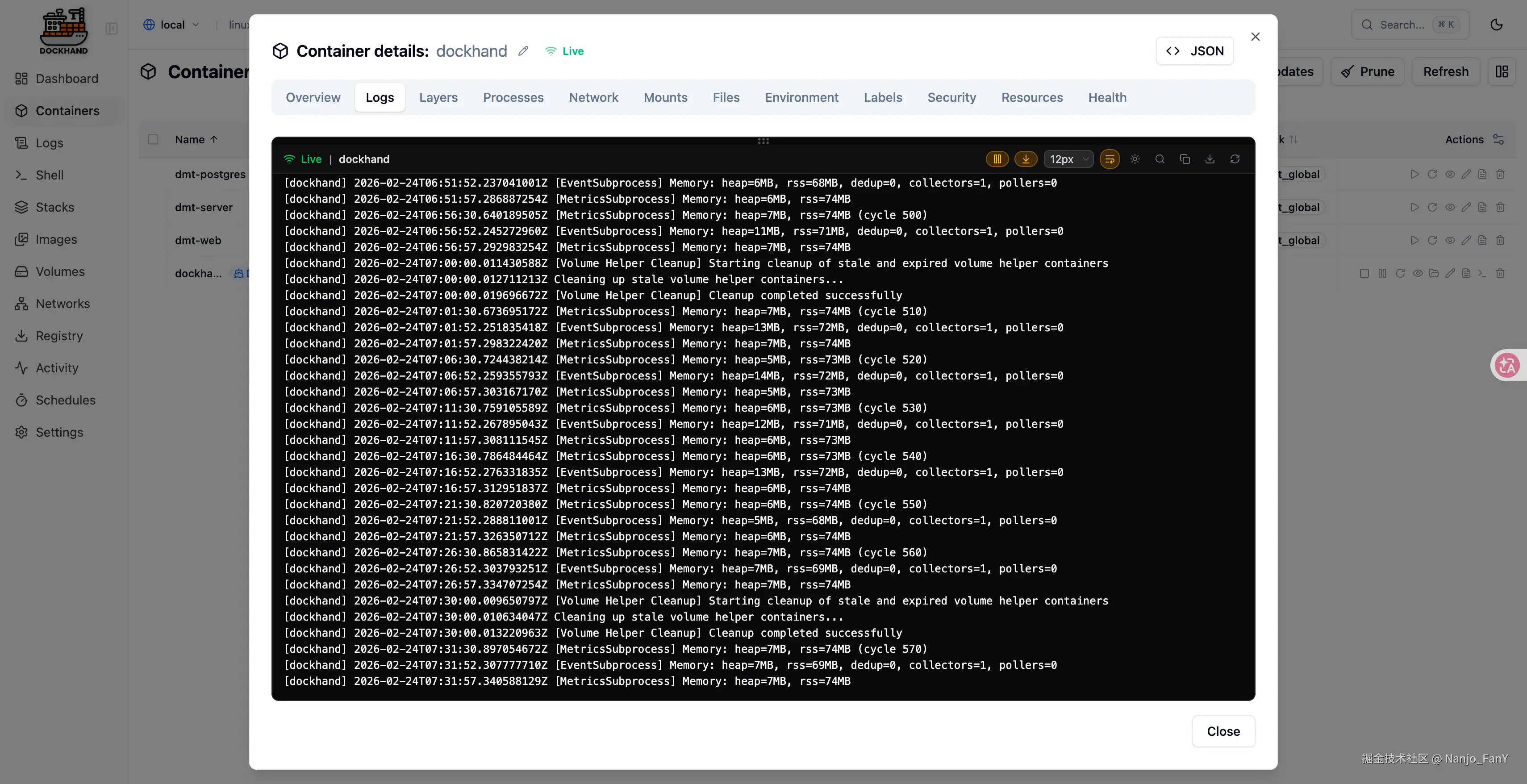This screenshot has height=784, width=1527.
Task: View container details as JSON
Action: (x=1194, y=51)
